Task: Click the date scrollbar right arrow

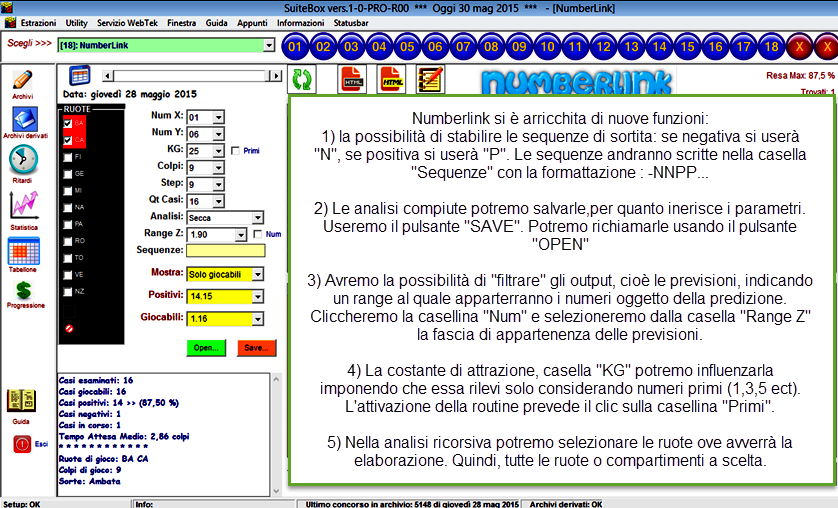Action: [x=276, y=76]
